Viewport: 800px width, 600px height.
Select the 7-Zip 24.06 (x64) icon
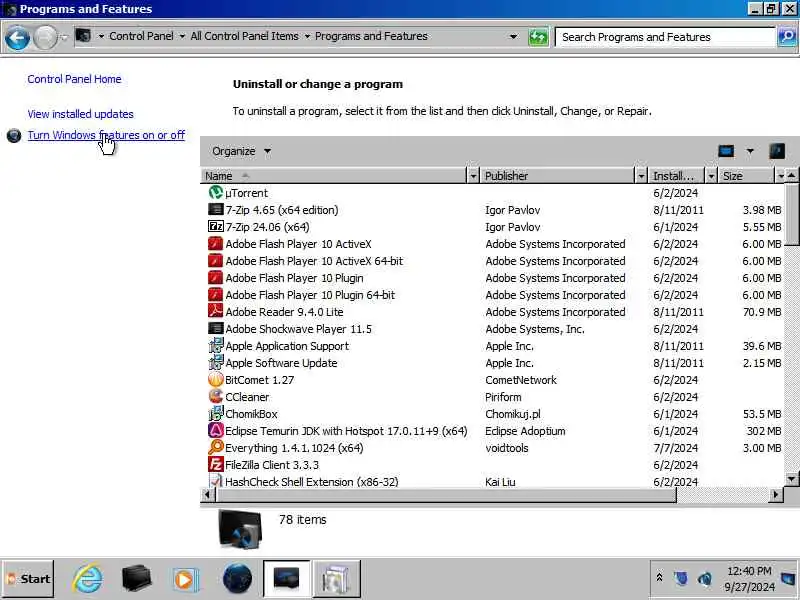[216, 226]
